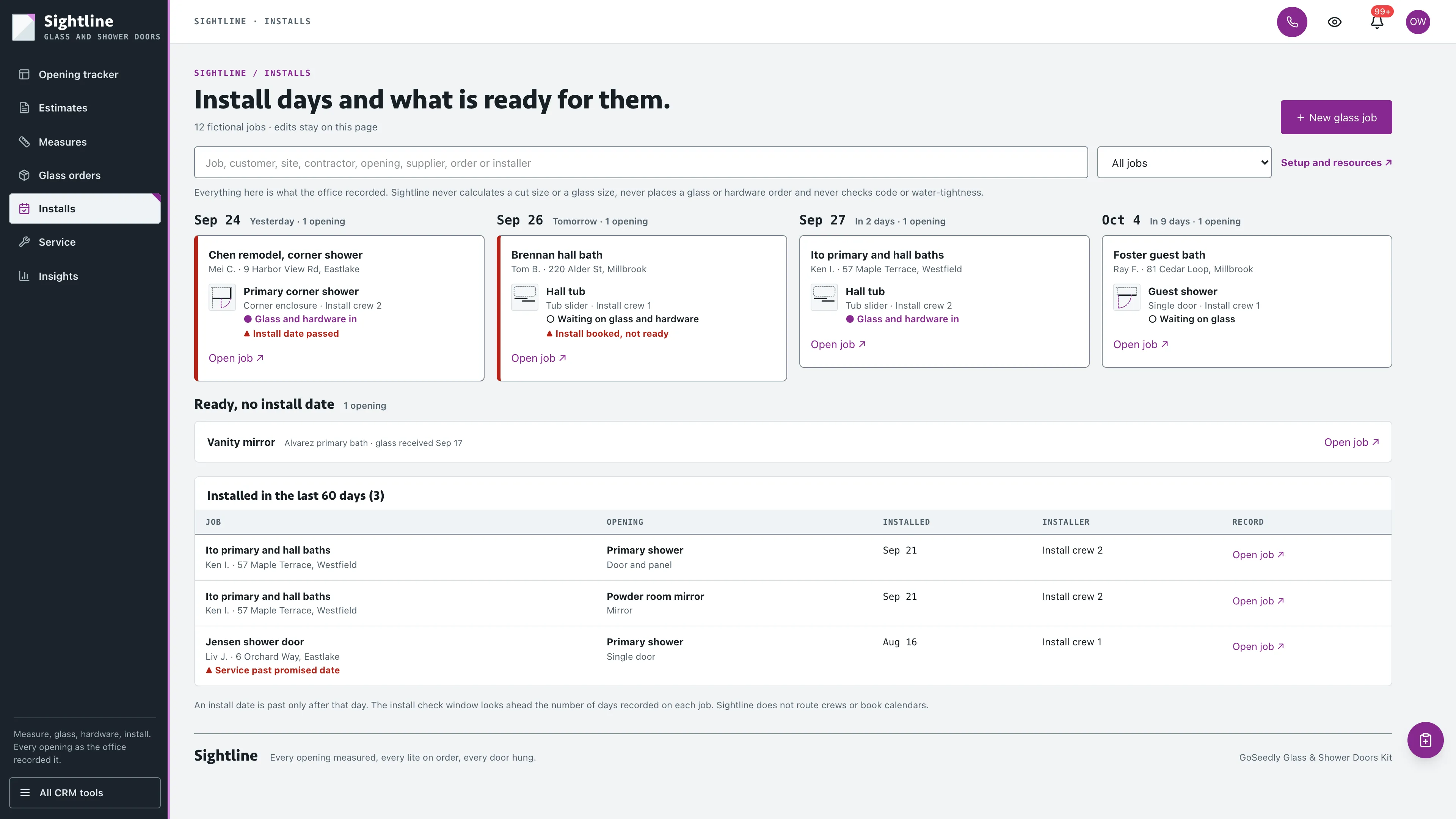Open Setup and resources link
The image size is (1456, 819).
pos(1336,163)
